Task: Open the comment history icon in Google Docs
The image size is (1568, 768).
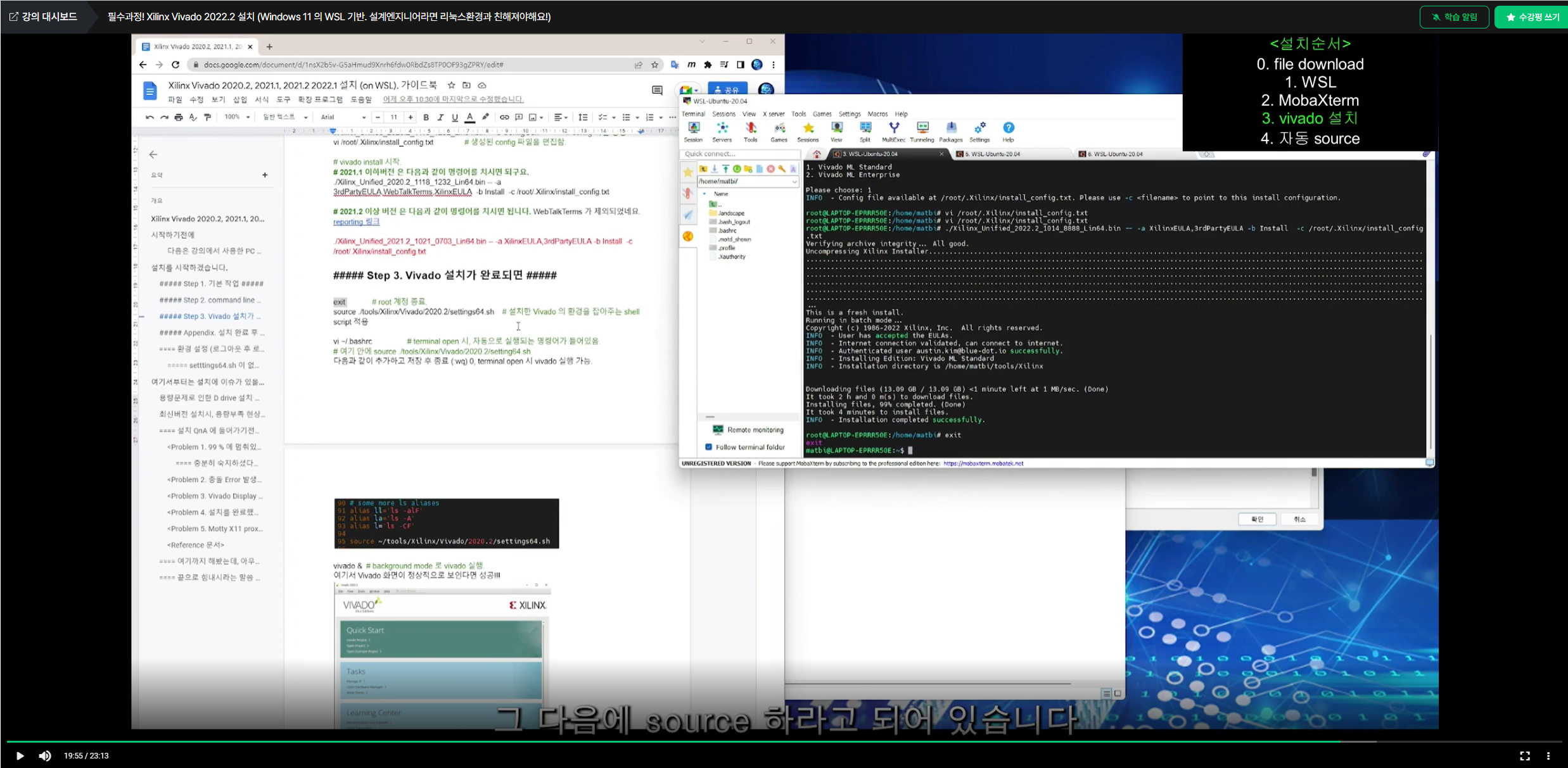Action: pyautogui.click(x=657, y=91)
